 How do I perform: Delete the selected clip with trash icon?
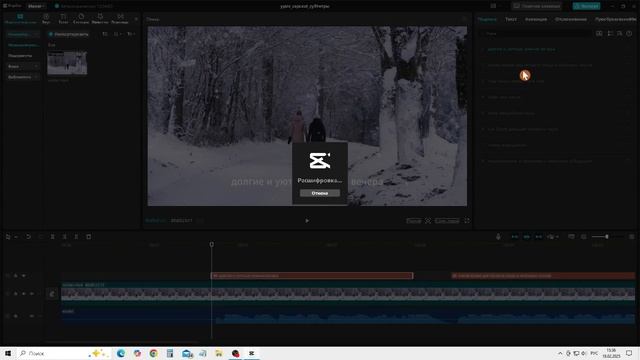tap(89, 237)
